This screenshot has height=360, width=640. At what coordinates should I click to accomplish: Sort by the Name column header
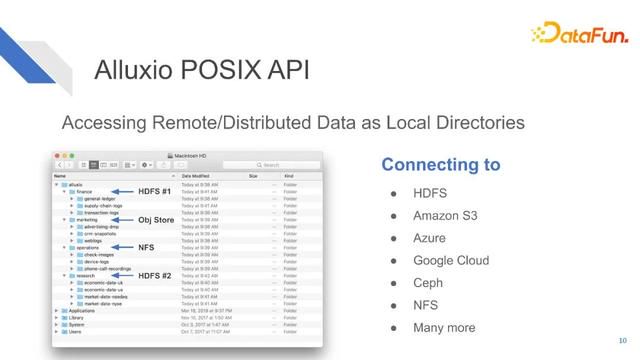(x=60, y=176)
